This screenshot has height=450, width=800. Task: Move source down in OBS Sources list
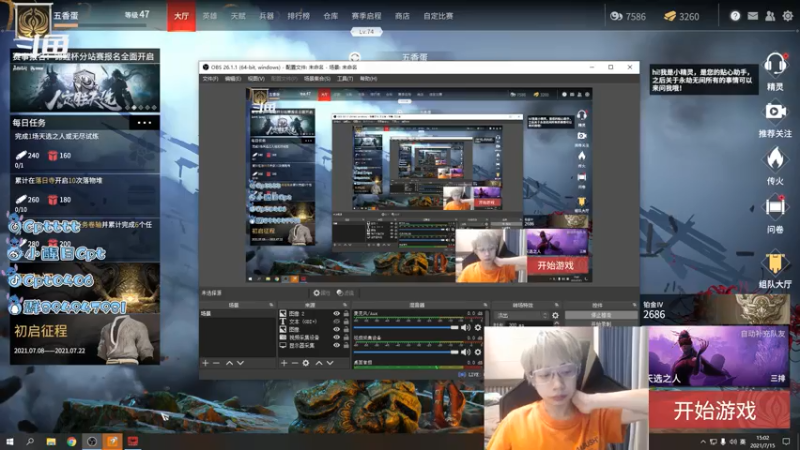(330, 363)
